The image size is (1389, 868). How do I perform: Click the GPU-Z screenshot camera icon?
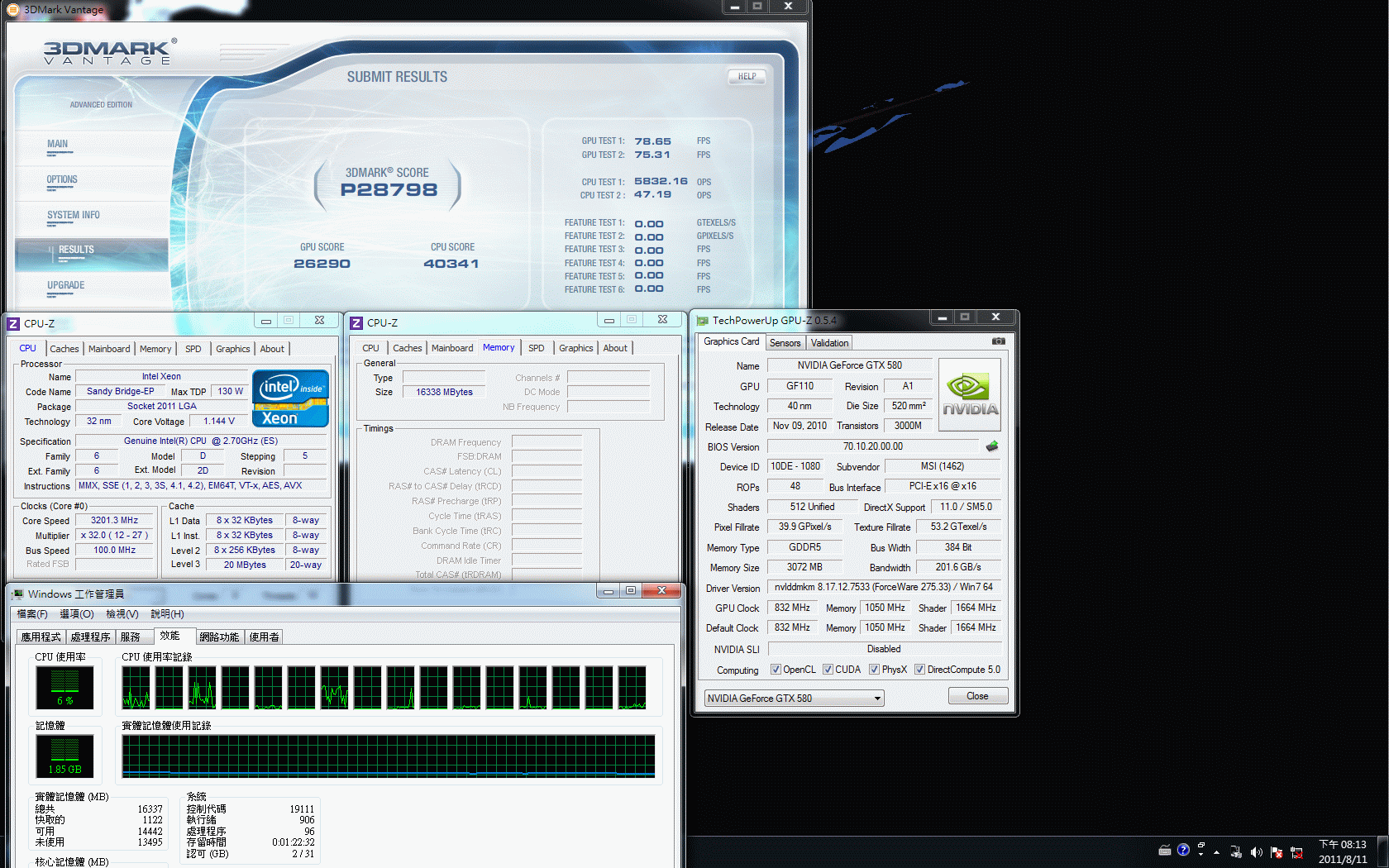point(998,341)
